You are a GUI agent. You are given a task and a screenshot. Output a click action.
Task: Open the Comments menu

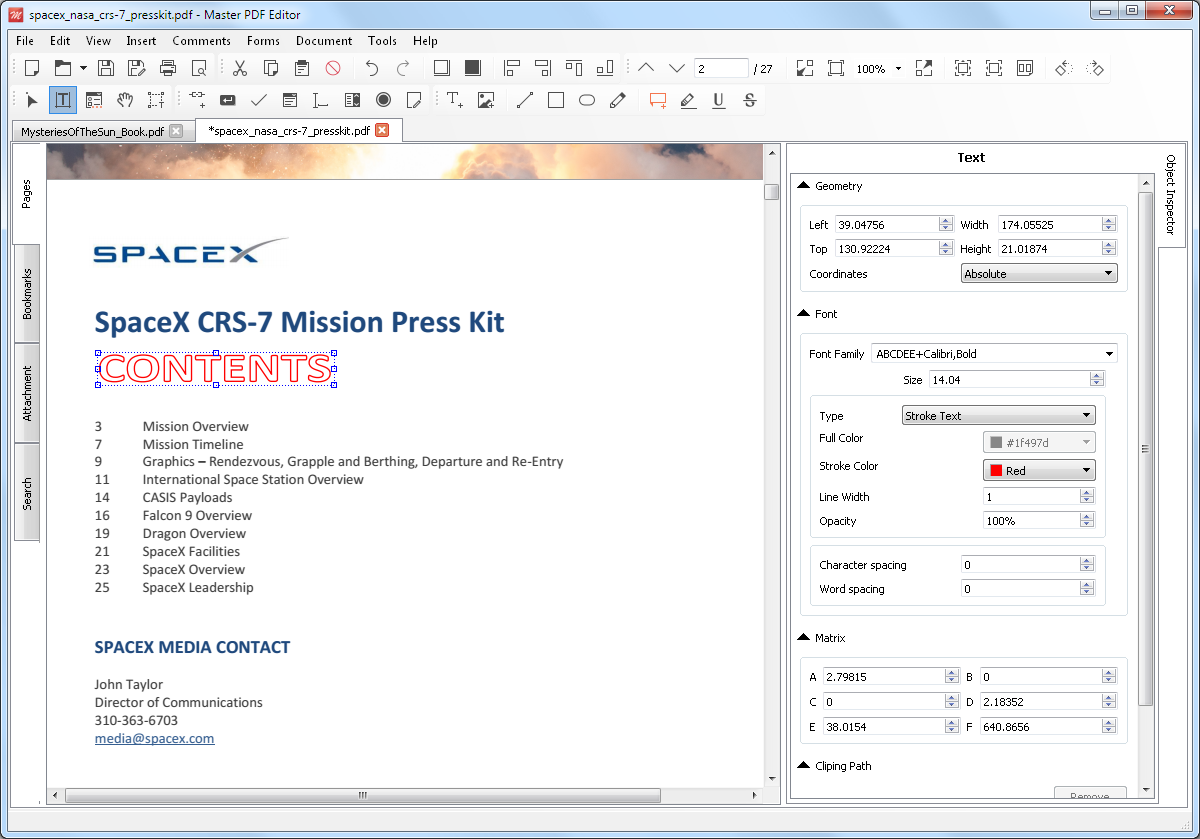point(201,41)
